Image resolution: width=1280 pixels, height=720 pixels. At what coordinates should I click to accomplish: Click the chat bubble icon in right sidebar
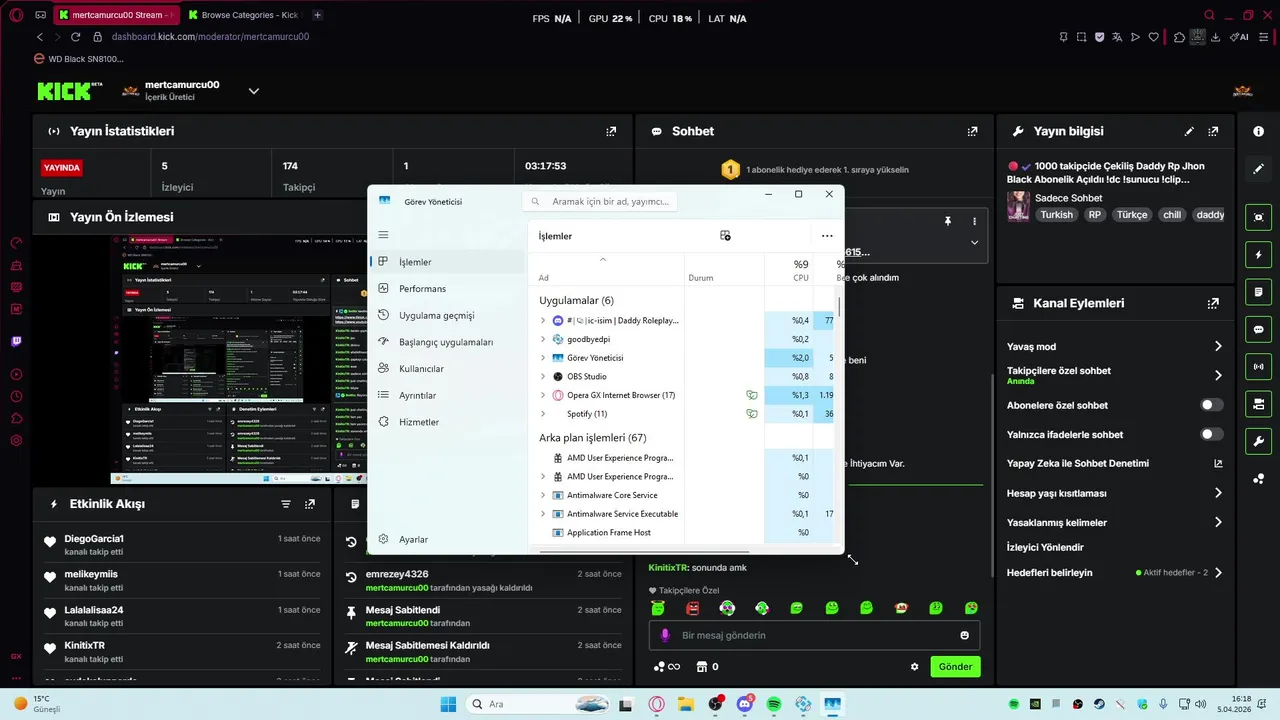pos(1258,329)
